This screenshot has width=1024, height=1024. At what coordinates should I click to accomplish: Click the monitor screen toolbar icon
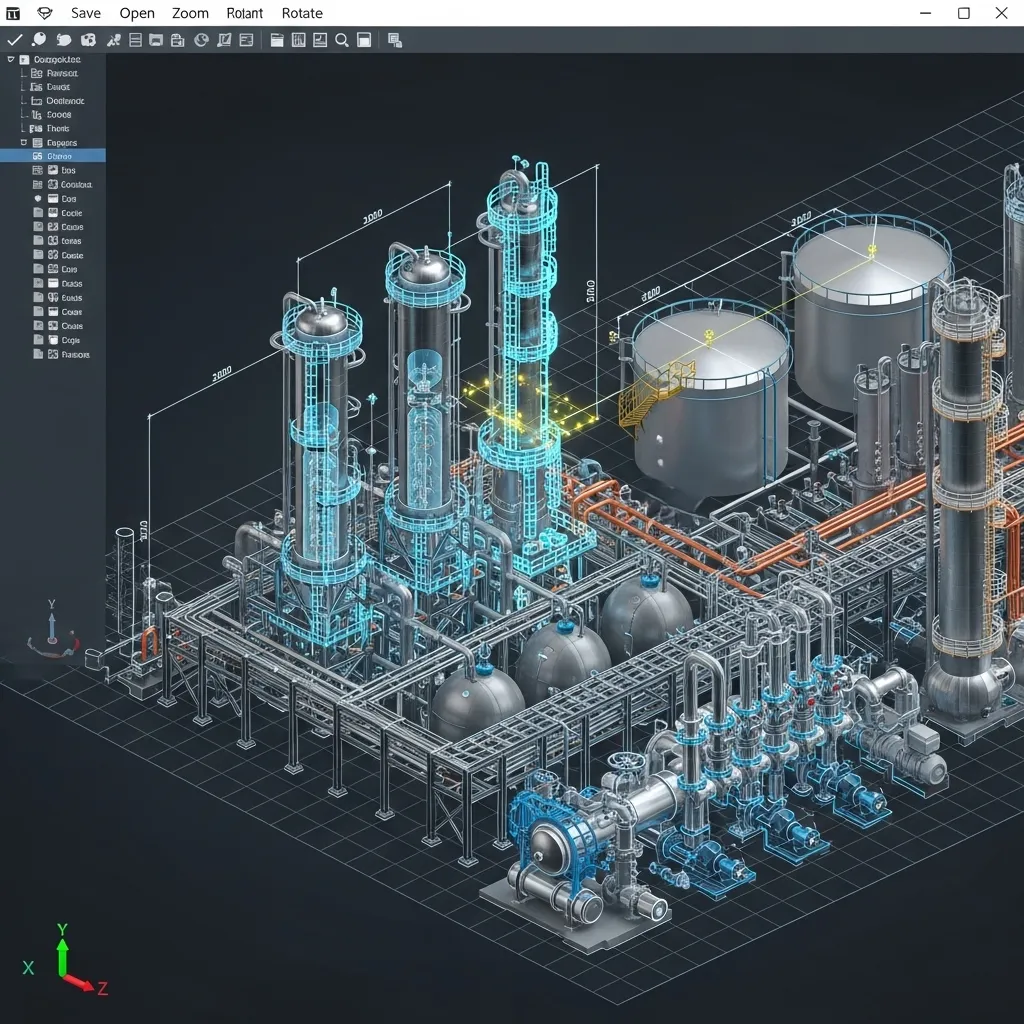click(156, 40)
